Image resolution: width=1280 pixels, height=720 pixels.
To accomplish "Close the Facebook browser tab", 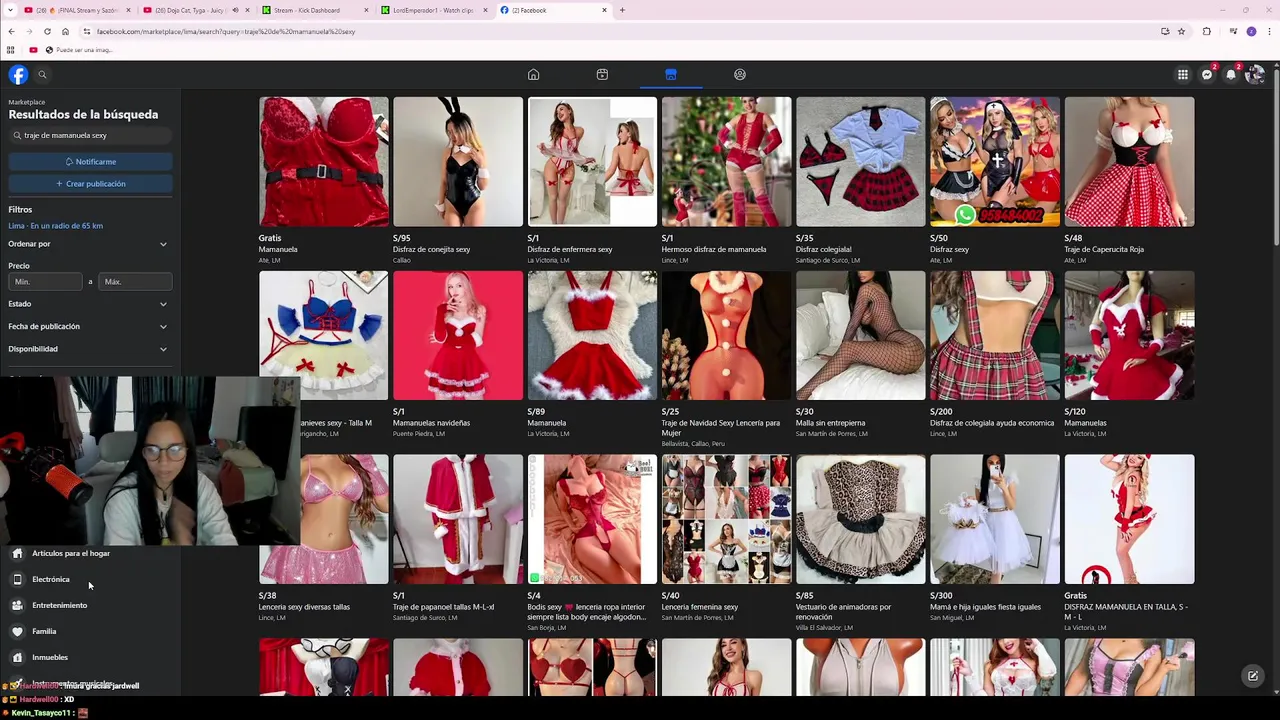I will [x=604, y=10].
